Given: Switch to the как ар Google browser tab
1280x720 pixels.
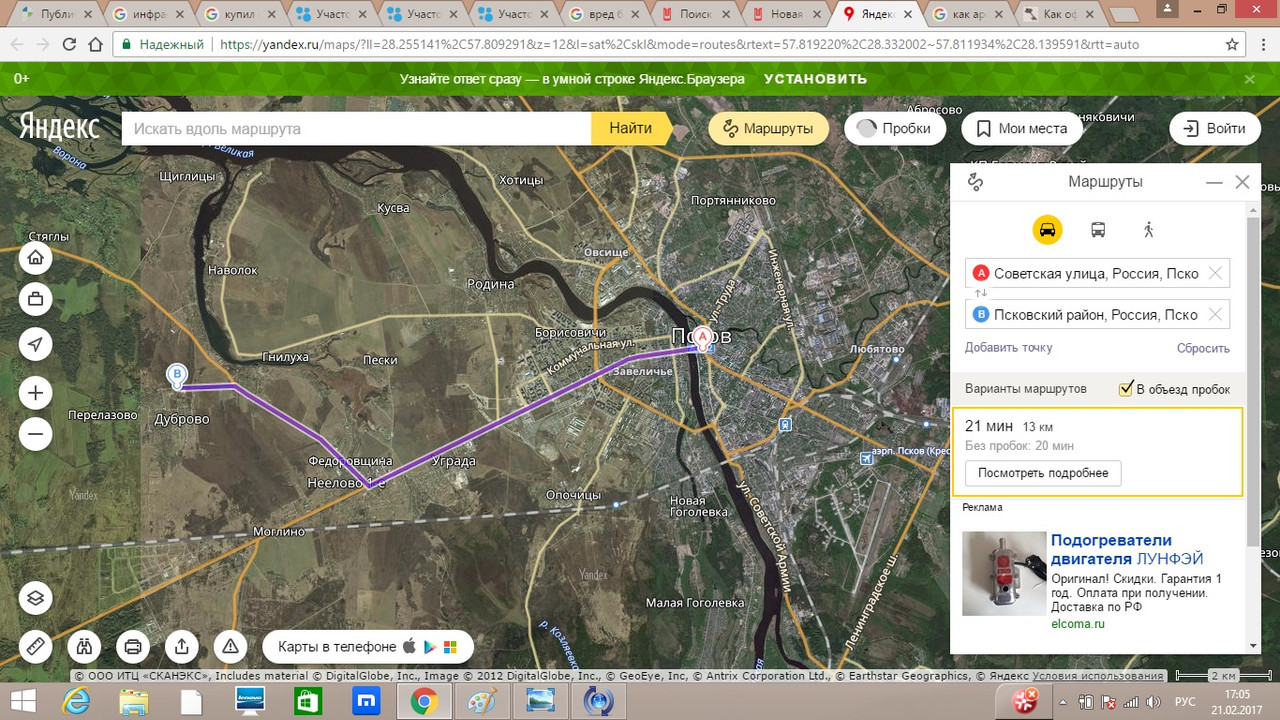Looking at the screenshot, I should pyautogui.click(x=969, y=14).
